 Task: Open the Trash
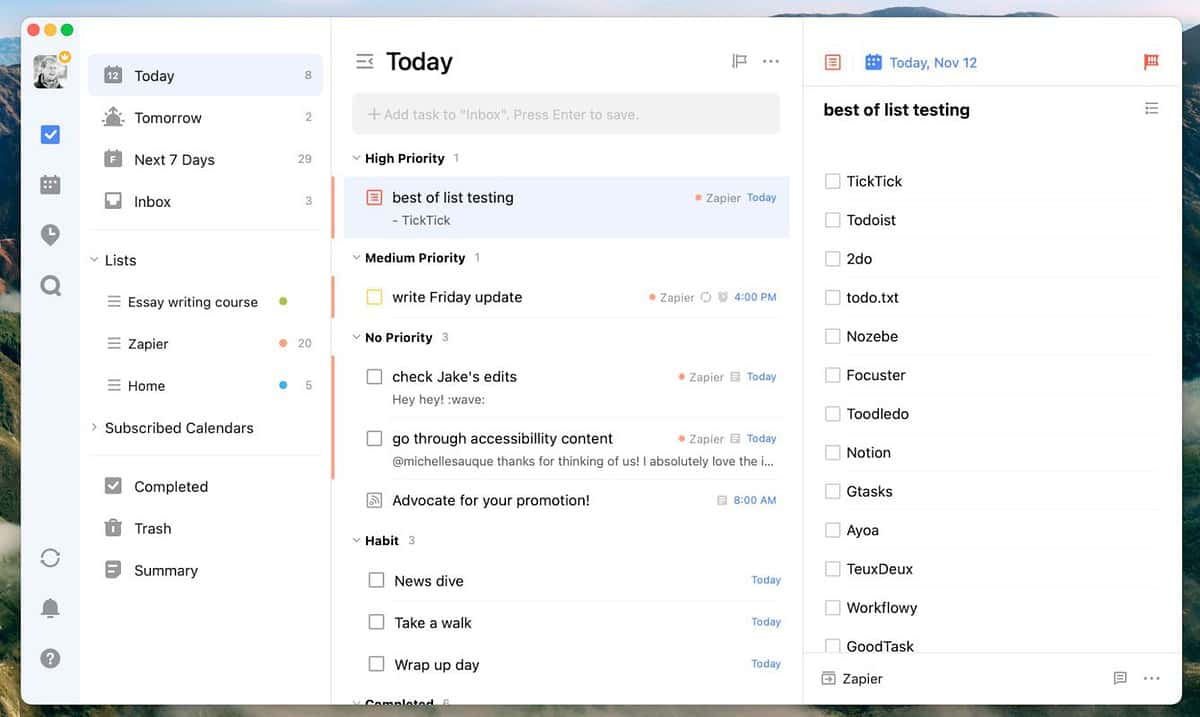tap(205, 528)
